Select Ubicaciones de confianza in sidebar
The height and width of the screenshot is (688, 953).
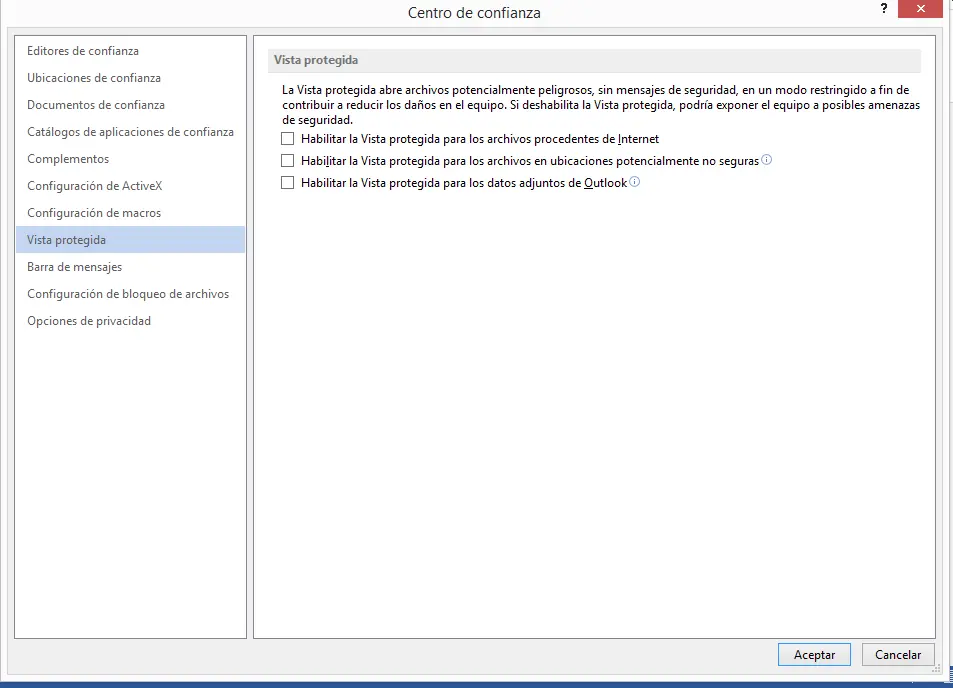click(130, 78)
